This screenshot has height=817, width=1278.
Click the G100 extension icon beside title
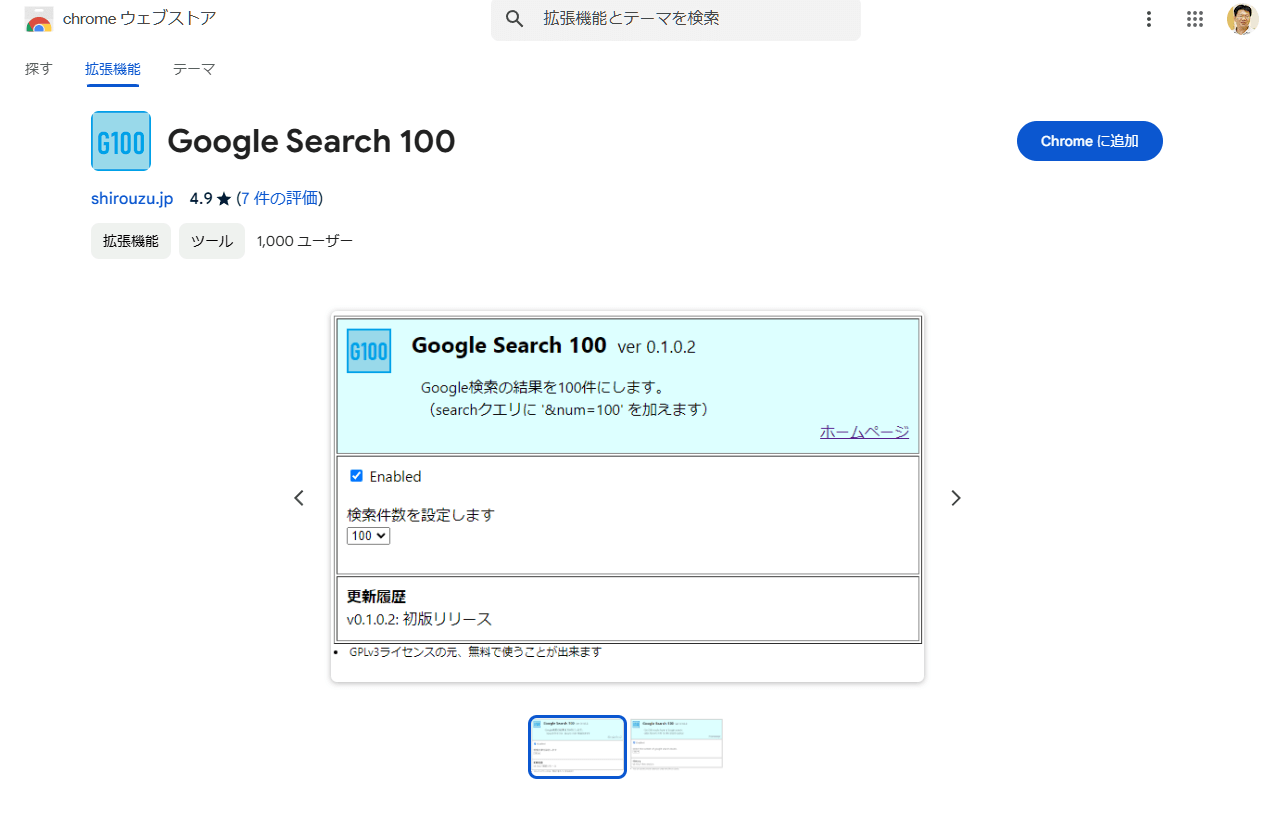[x=121, y=141]
